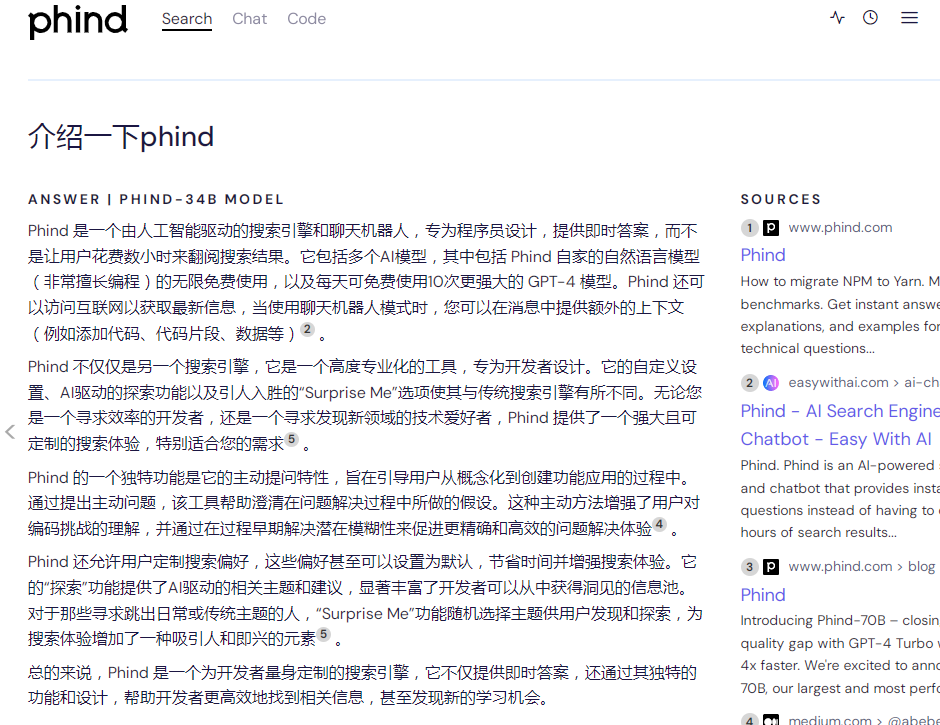
Task: Click citation 5 after 即兴的元素
Action: point(323,634)
